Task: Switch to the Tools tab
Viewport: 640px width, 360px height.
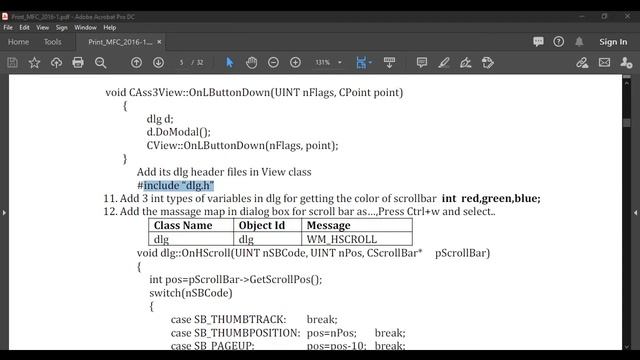Action: (53, 42)
